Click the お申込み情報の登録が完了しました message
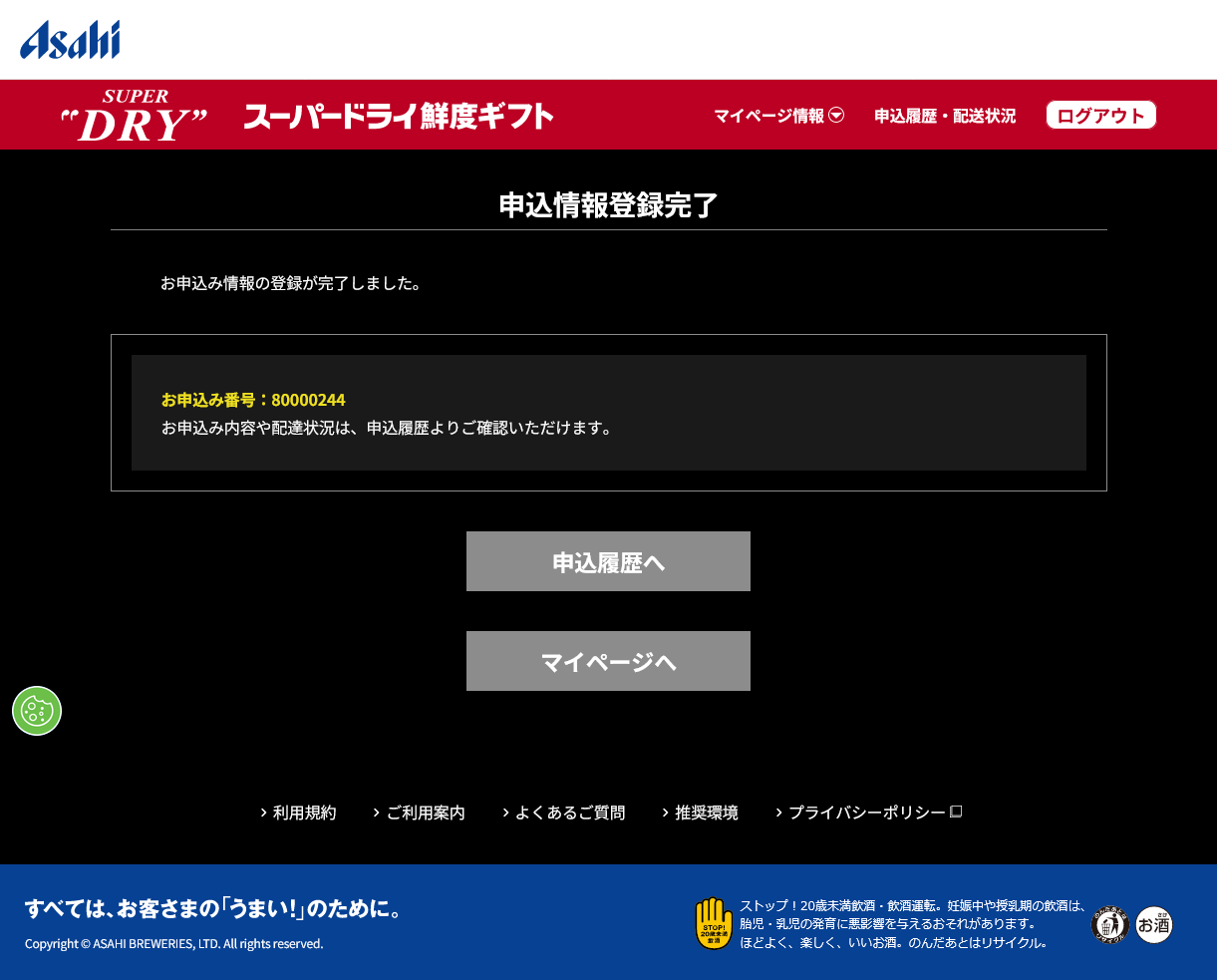The width and height of the screenshot is (1217, 980). pos(291,283)
